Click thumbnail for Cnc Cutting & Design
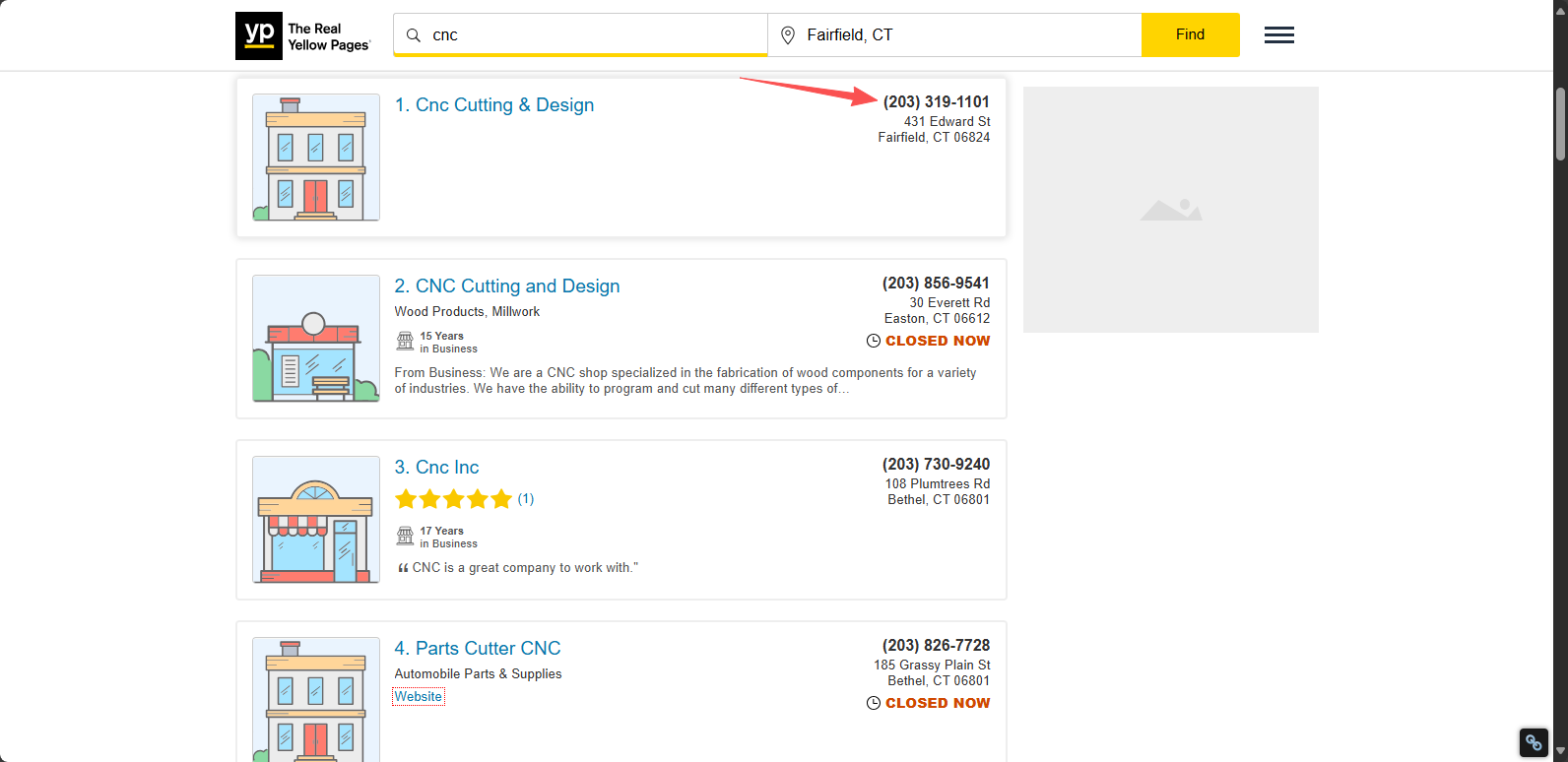Image resolution: width=1568 pixels, height=762 pixels. pyautogui.click(x=316, y=158)
